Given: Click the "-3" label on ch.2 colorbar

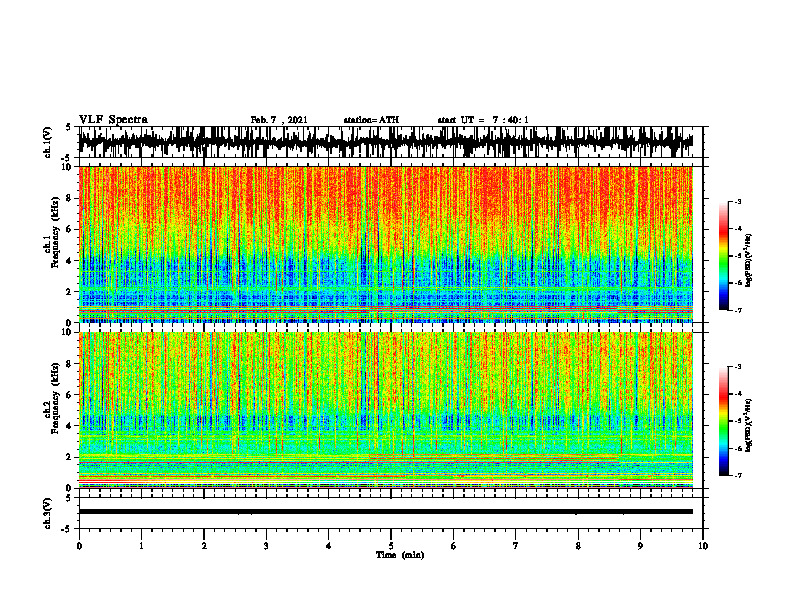Looking at the screenshot, I should (x=738, y=367).
